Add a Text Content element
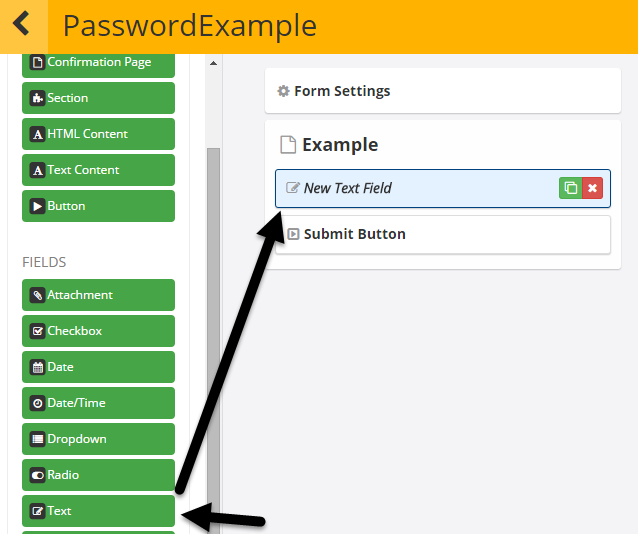 (x=98, y=170)
